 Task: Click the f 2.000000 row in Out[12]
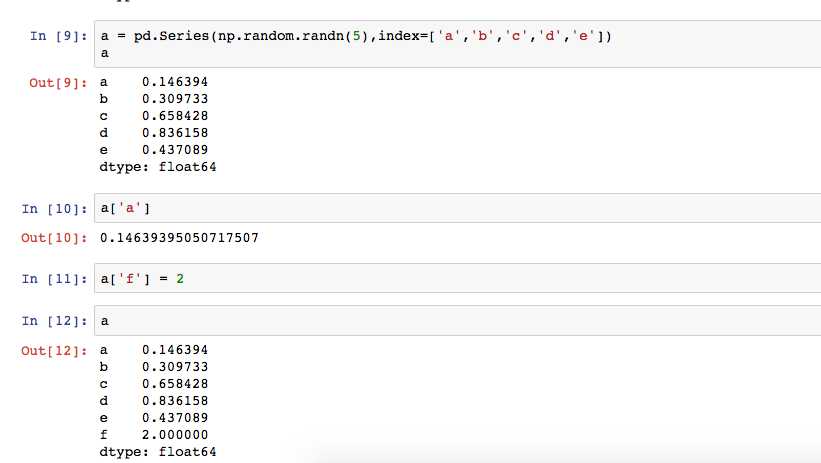154,435
